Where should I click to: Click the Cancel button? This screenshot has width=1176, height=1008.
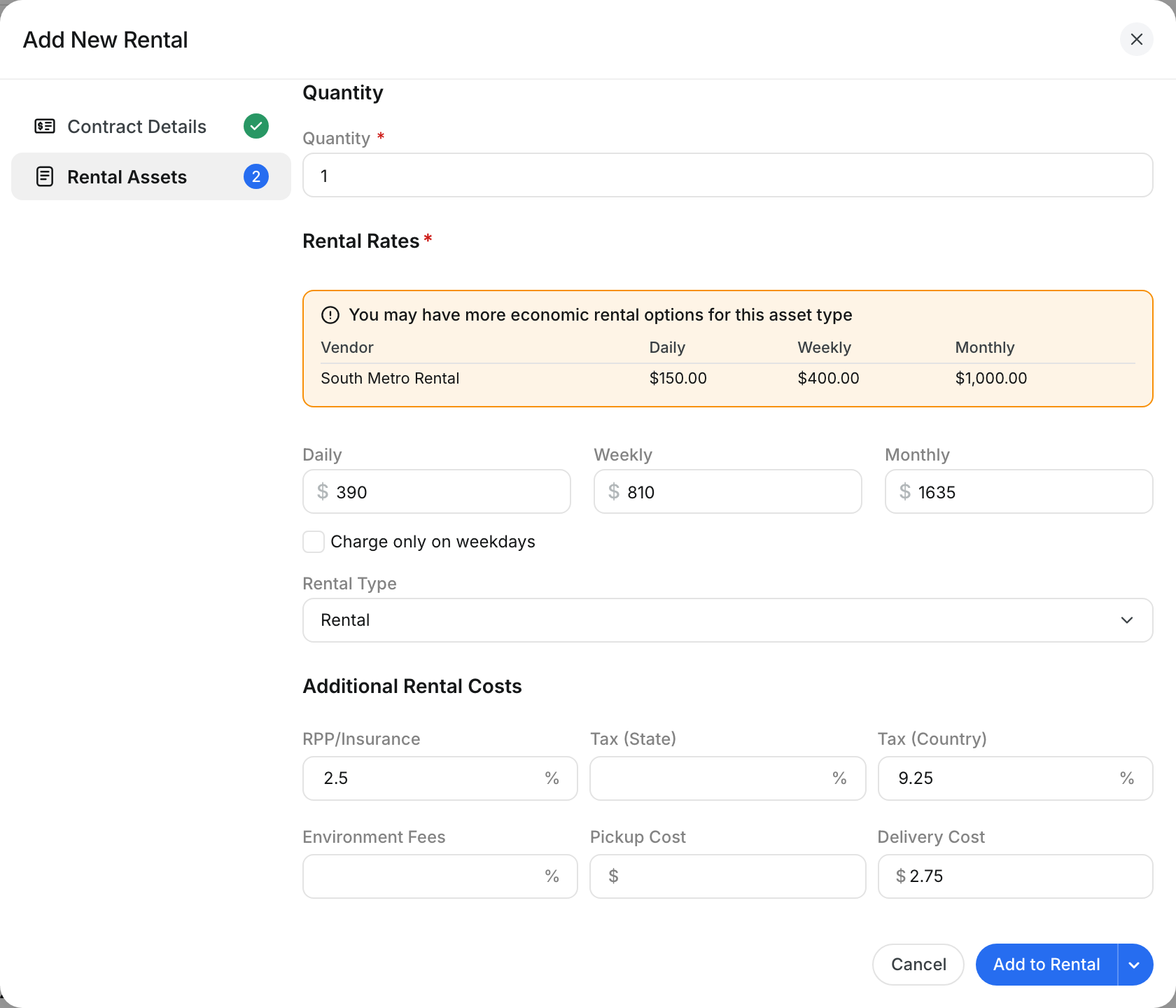click(x=918, y=965)
